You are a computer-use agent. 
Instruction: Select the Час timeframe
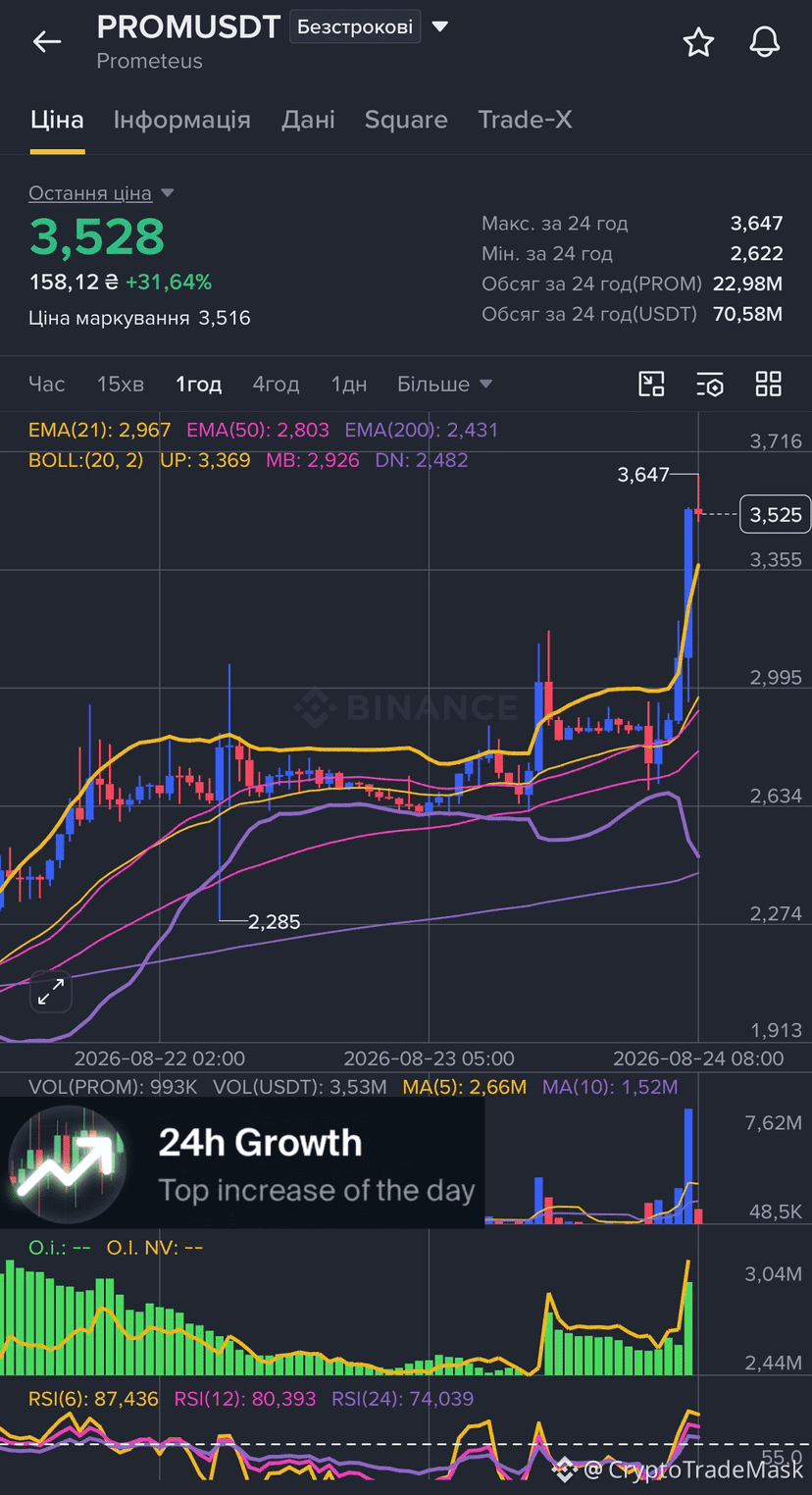click(47, 384)
